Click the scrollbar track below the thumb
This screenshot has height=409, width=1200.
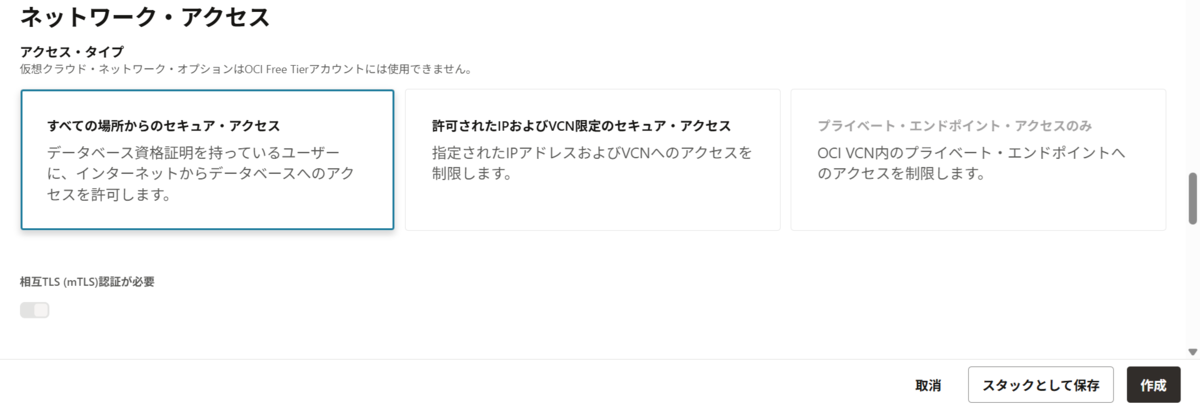point(1192,285)
